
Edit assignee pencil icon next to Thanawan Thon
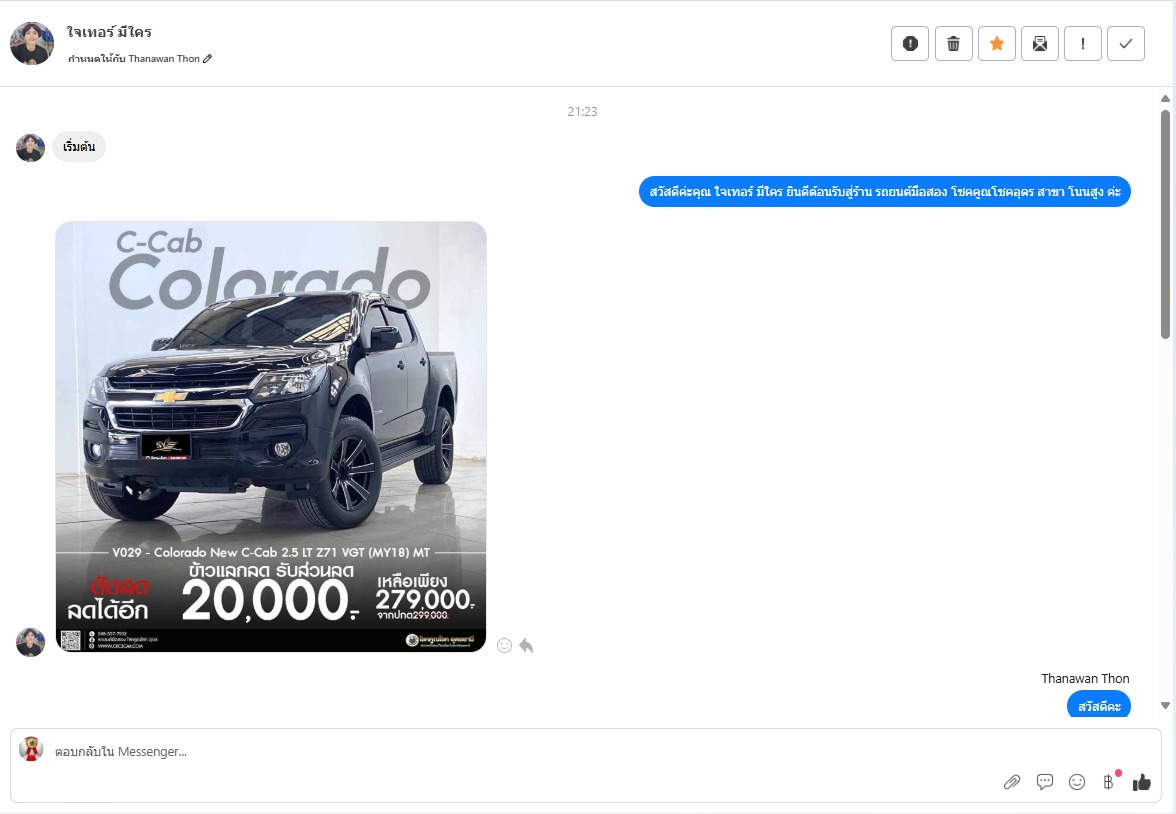coord(208,59)
